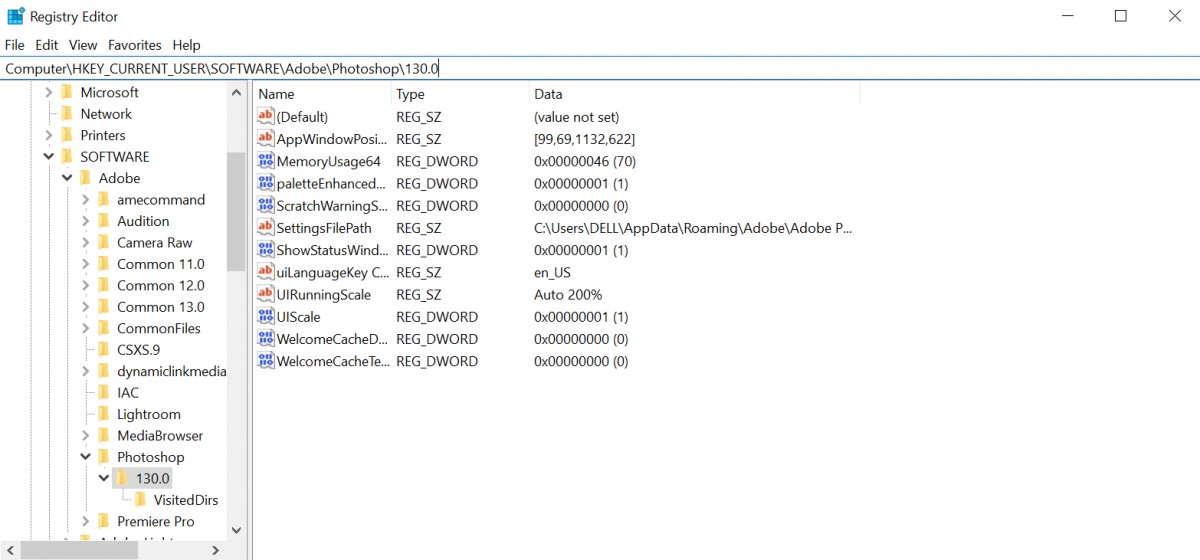
Task: Open the Edit menu
Action: [47, 45]
